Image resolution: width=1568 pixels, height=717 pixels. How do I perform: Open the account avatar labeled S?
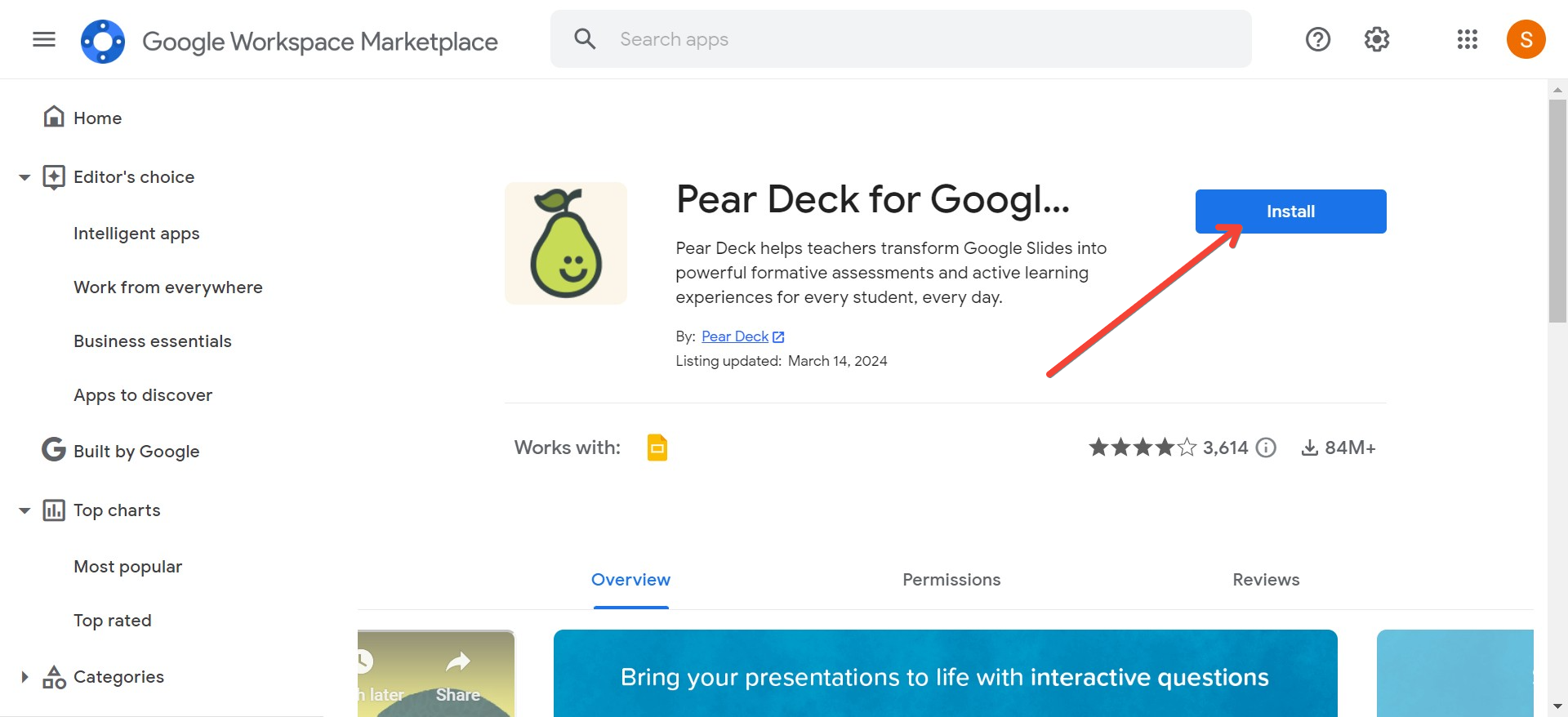(x=1526, y=39)
